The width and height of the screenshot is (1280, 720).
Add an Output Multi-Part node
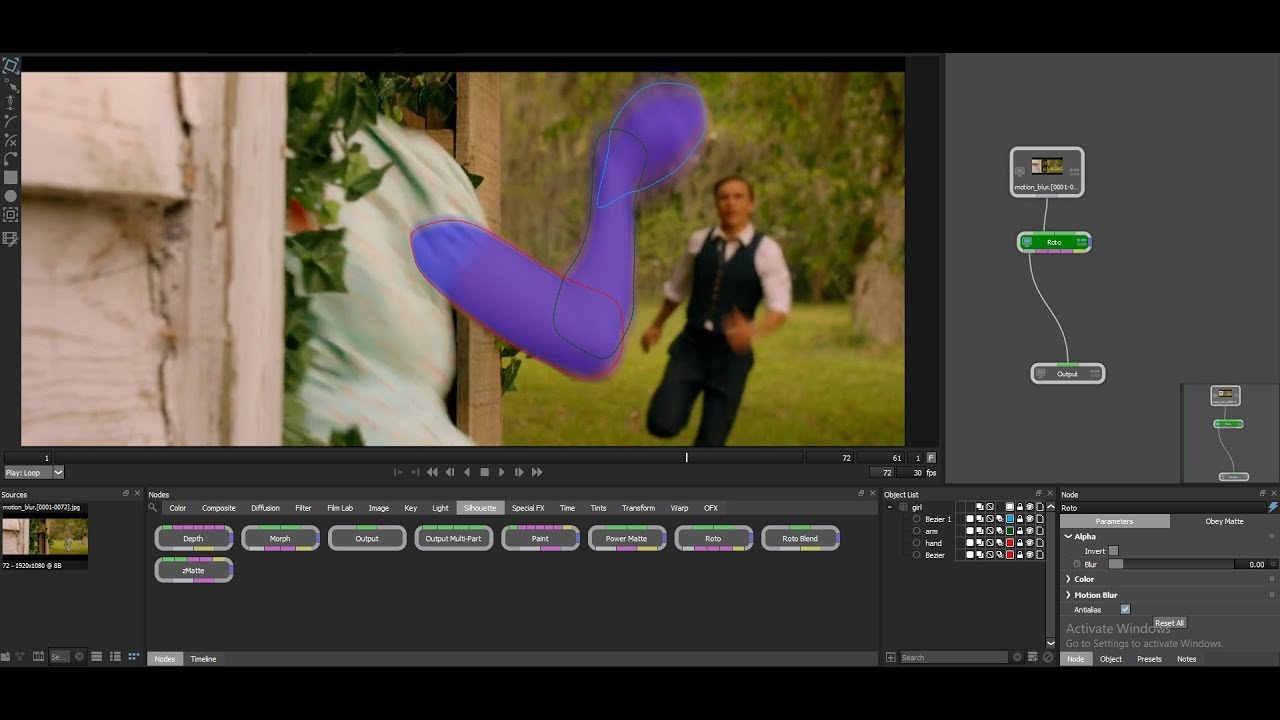(x=454, y=538)
